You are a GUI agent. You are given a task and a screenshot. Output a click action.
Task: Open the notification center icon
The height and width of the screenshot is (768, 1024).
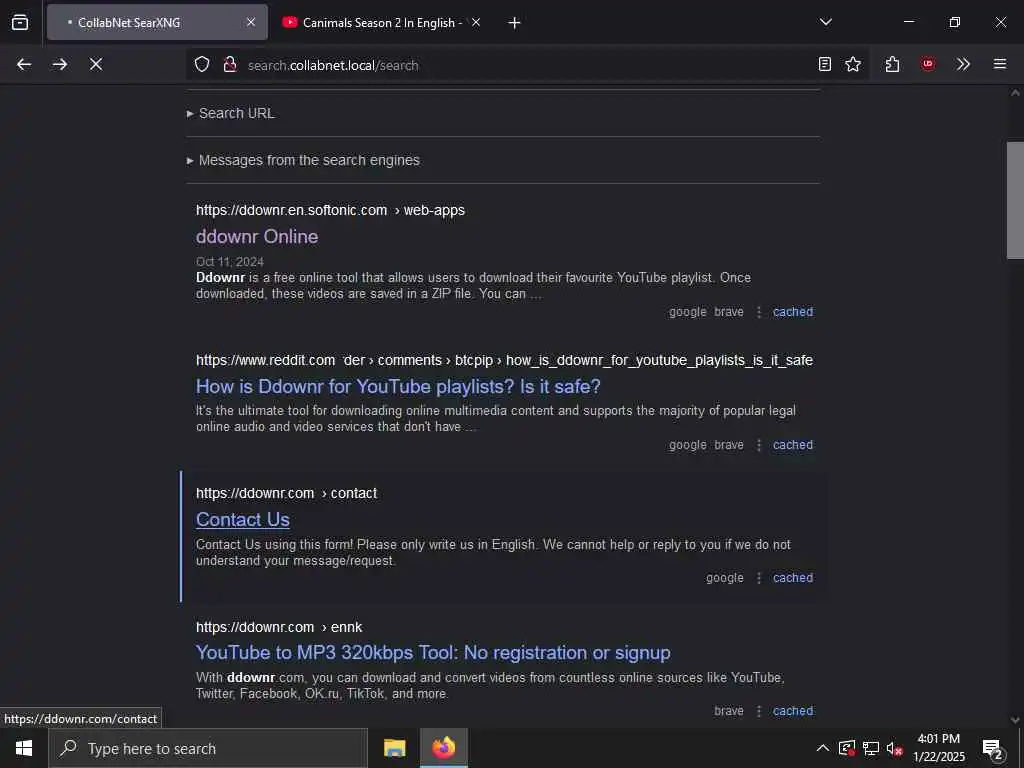(993, 749)
